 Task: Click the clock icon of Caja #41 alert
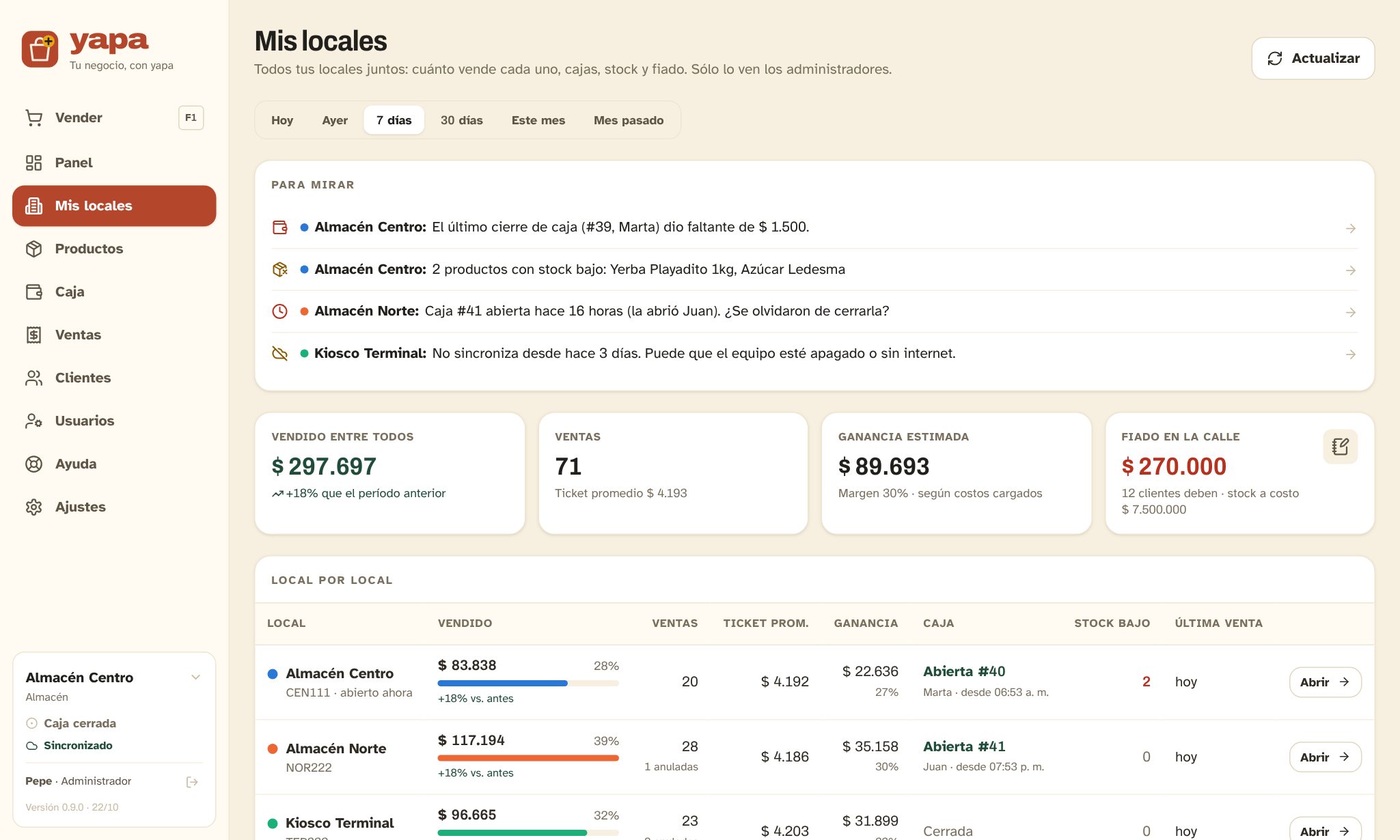coord(280,311)
